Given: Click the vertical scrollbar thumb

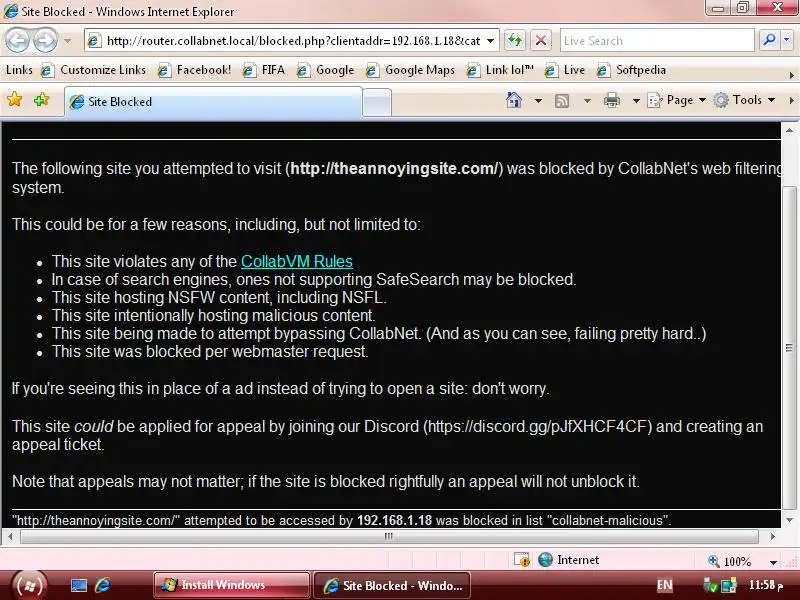Looking at the screenshot, I should (x=790, y=347).
